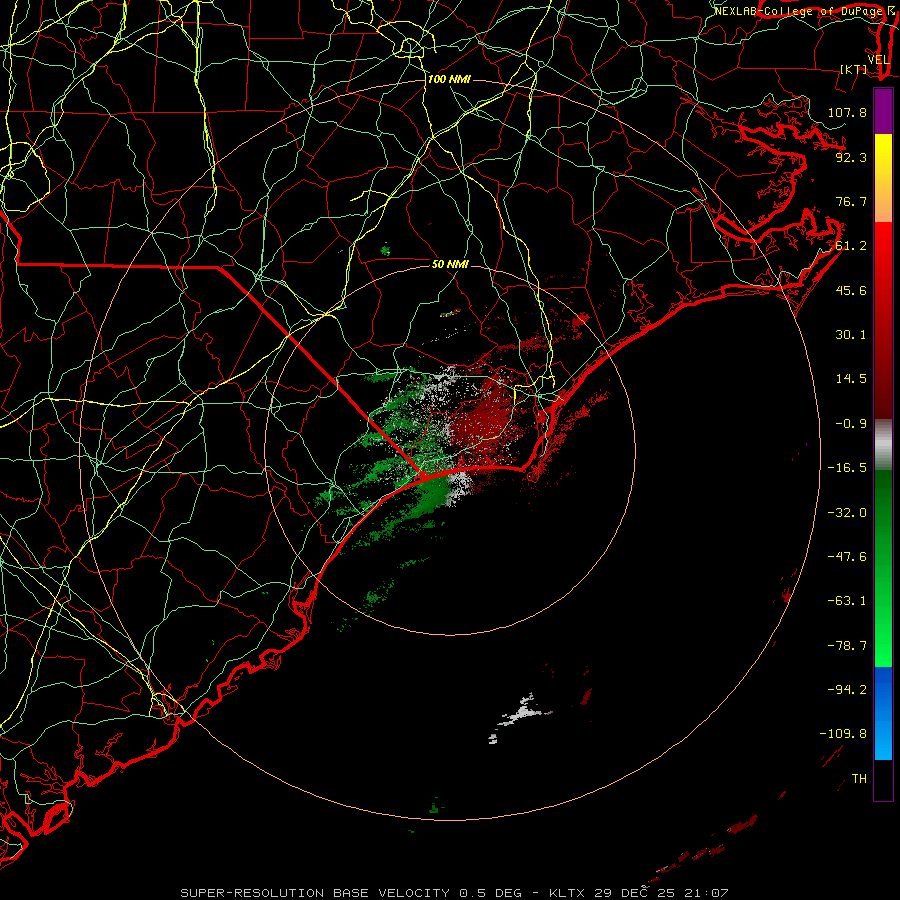Select the 92.3 scale value
The image size is (900, 900).
[851, 157]
